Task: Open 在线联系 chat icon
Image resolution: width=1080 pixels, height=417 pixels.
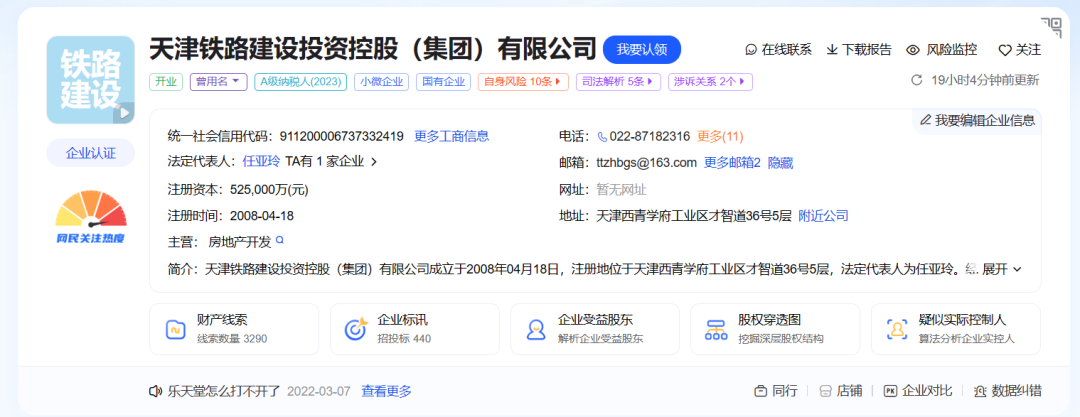Action: (x=752, y=50)
